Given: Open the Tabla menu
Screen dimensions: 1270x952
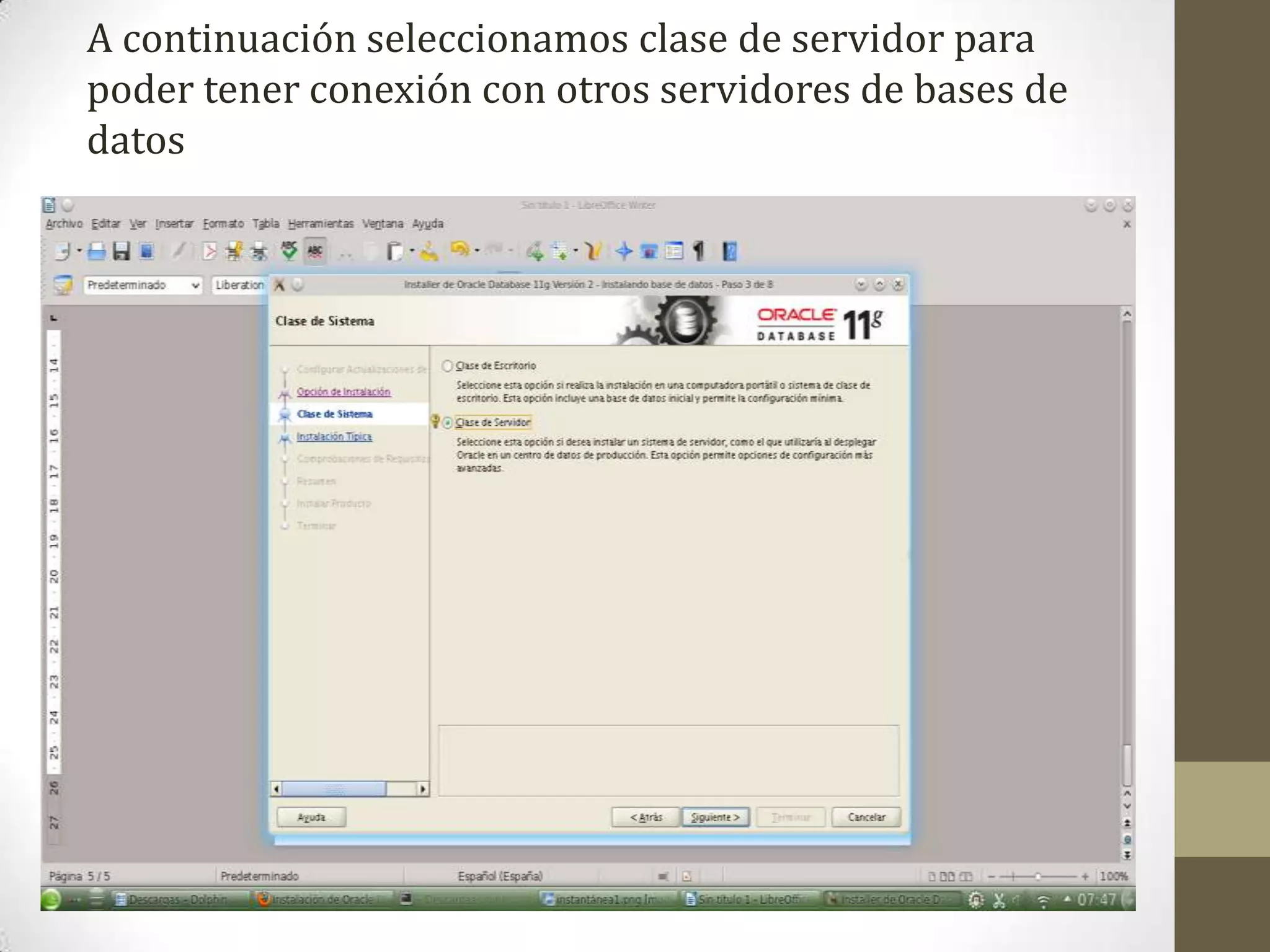Looking at the screenshot, I should [265, 224].
